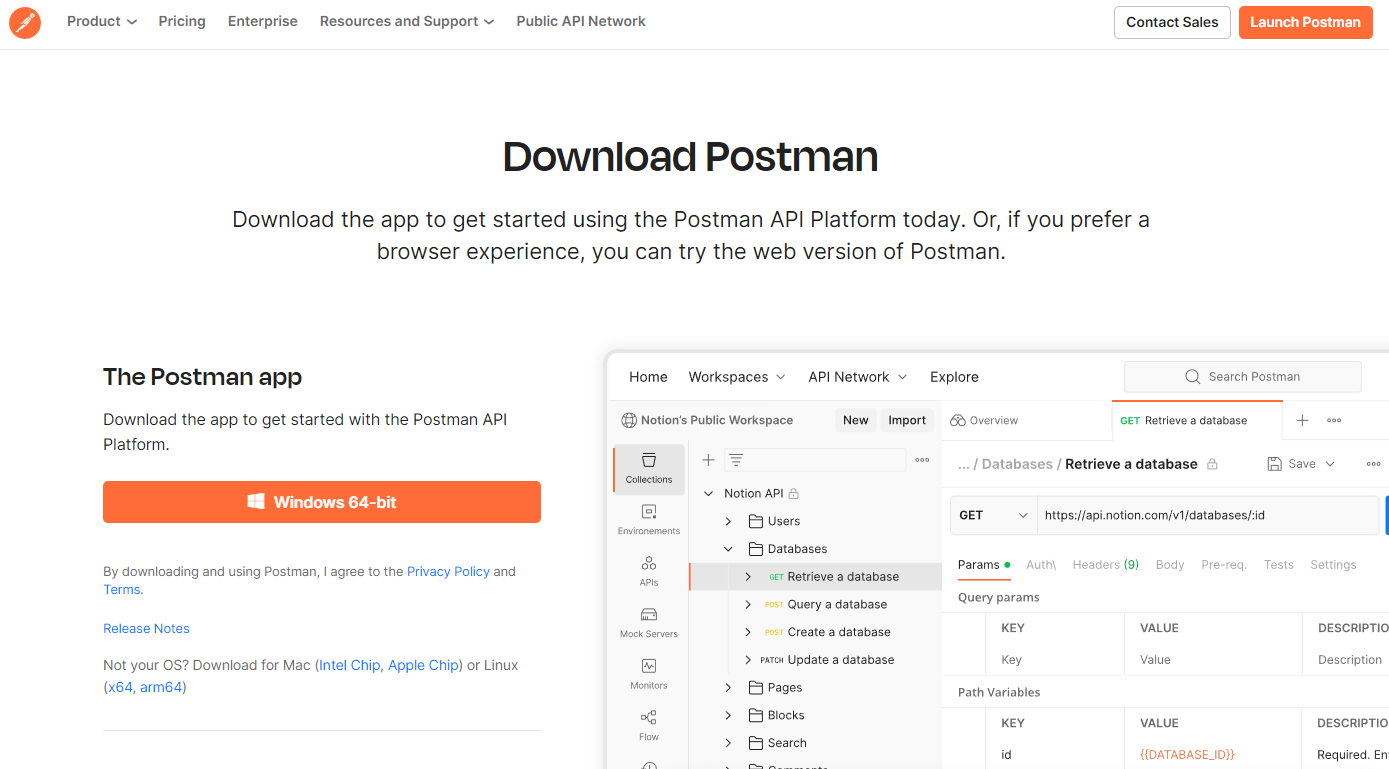Open the Product dropdown menu
Image resolution: width=1389 pixels, height=769 pixels.
pos(102,21)
